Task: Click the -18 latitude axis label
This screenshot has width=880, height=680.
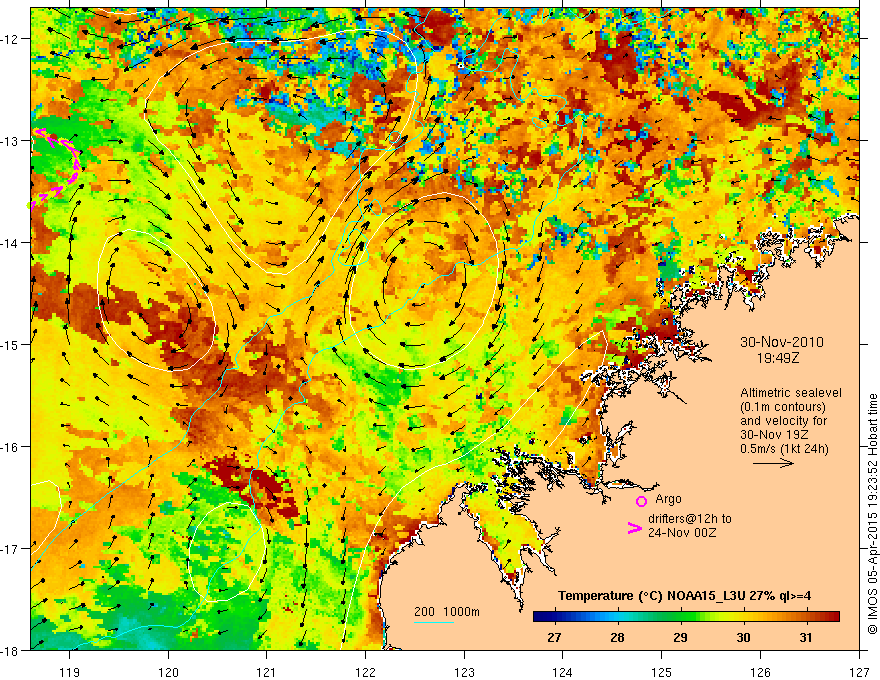Action: coord(11,651)
